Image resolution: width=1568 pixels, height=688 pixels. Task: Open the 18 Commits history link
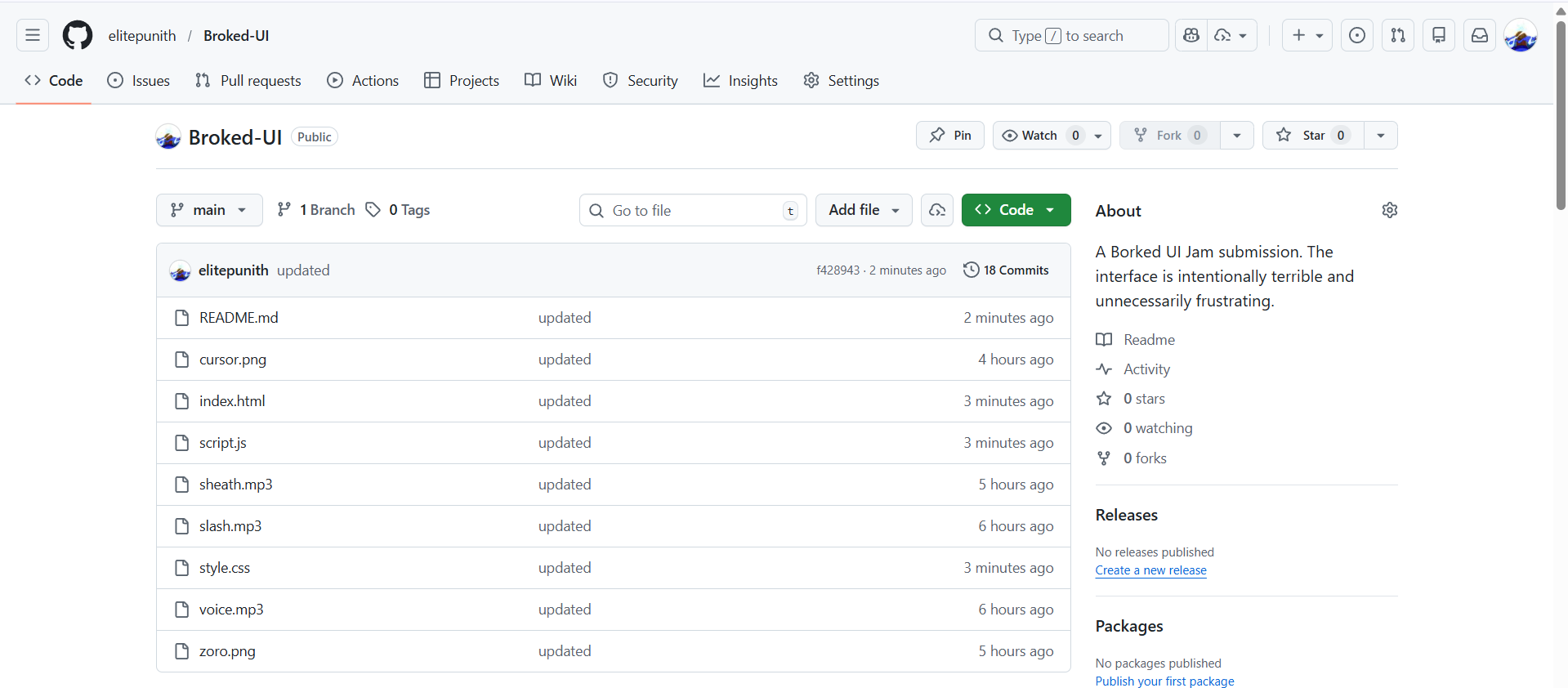(1006, 270)
